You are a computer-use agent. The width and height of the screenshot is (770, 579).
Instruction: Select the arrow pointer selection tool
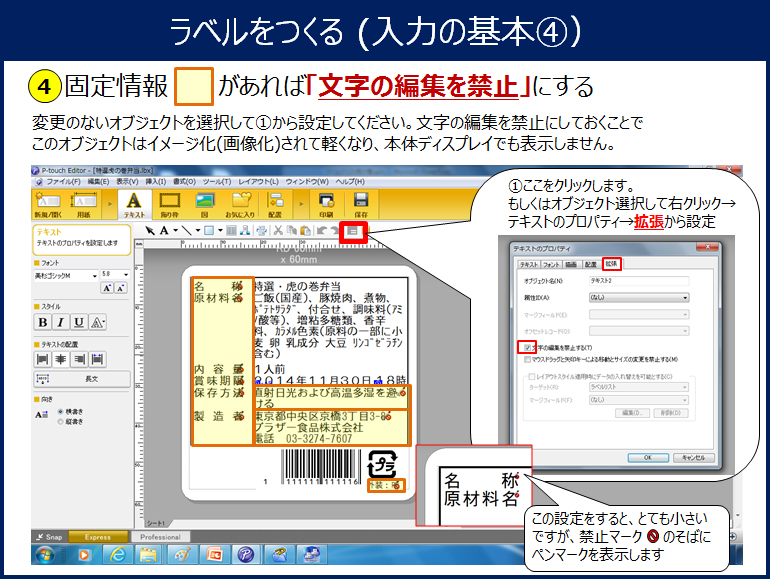tap(150, 230)
